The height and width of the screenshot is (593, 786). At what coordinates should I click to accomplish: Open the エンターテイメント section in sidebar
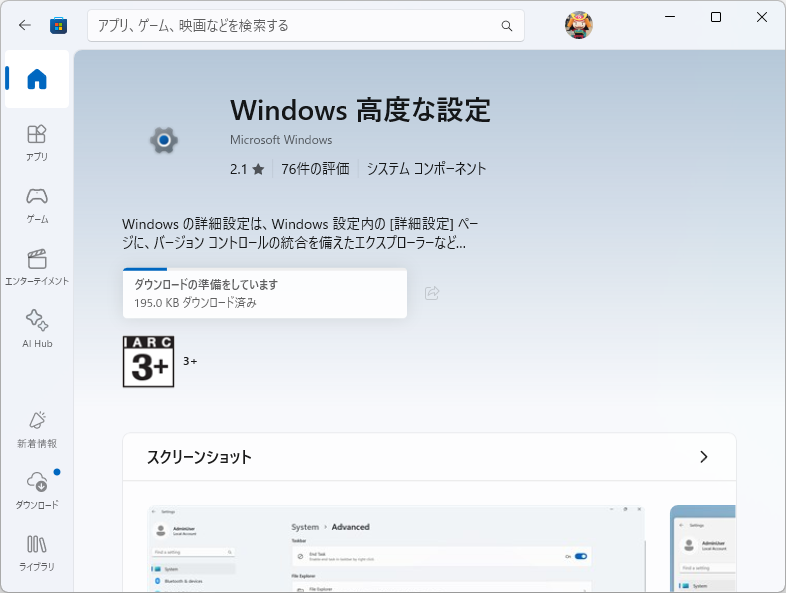(37, 268)
